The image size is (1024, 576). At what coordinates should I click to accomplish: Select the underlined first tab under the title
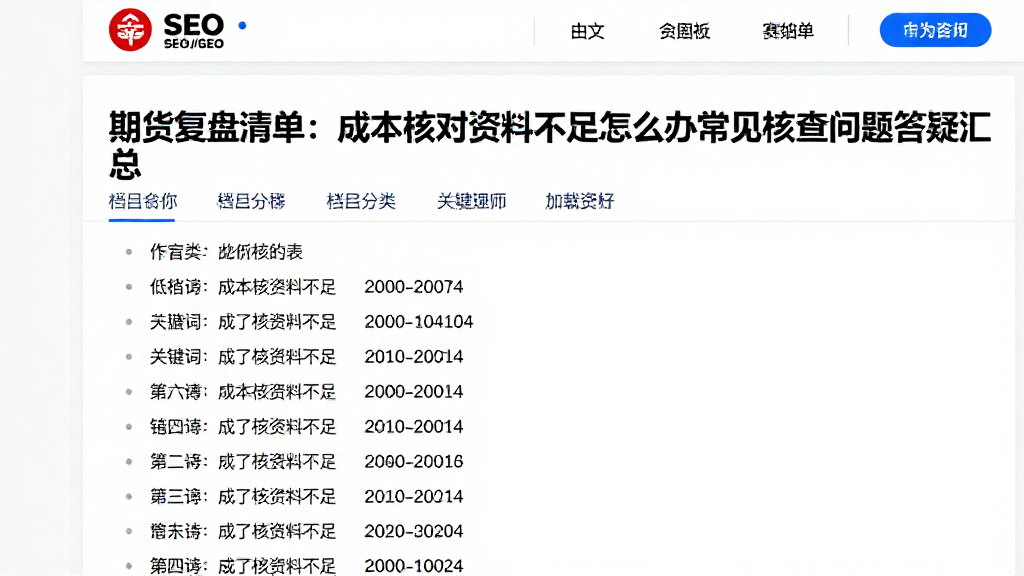coord(142,201)
